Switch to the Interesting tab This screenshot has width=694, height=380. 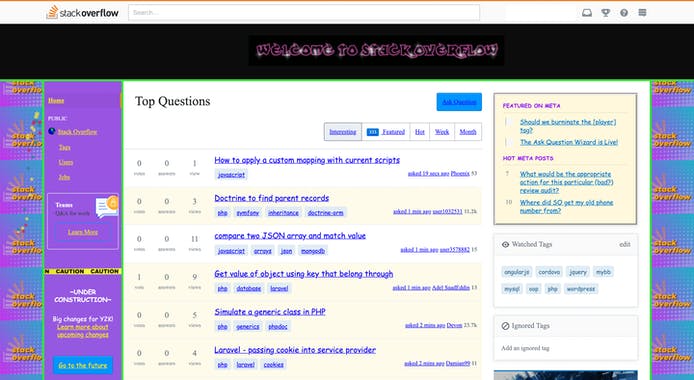[x=343, y=132]
